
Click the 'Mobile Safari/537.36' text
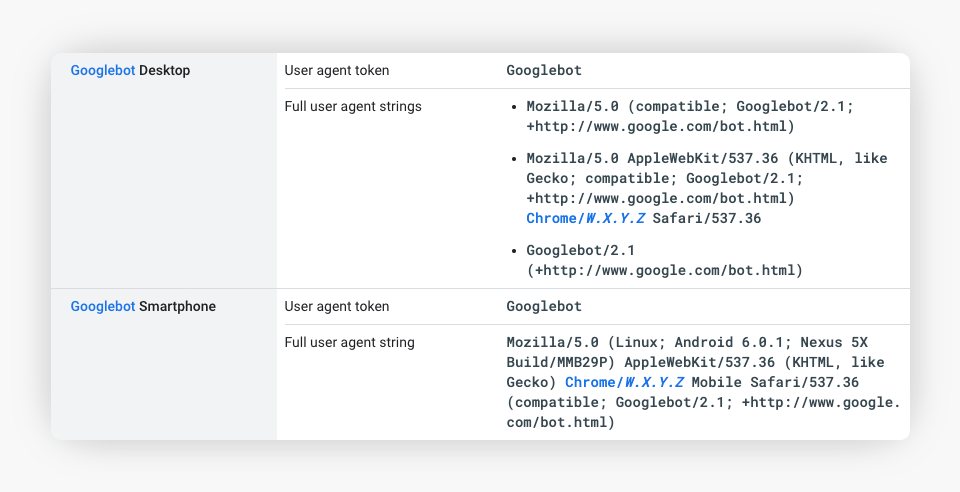pyautogui.click(x=776, y=383)
